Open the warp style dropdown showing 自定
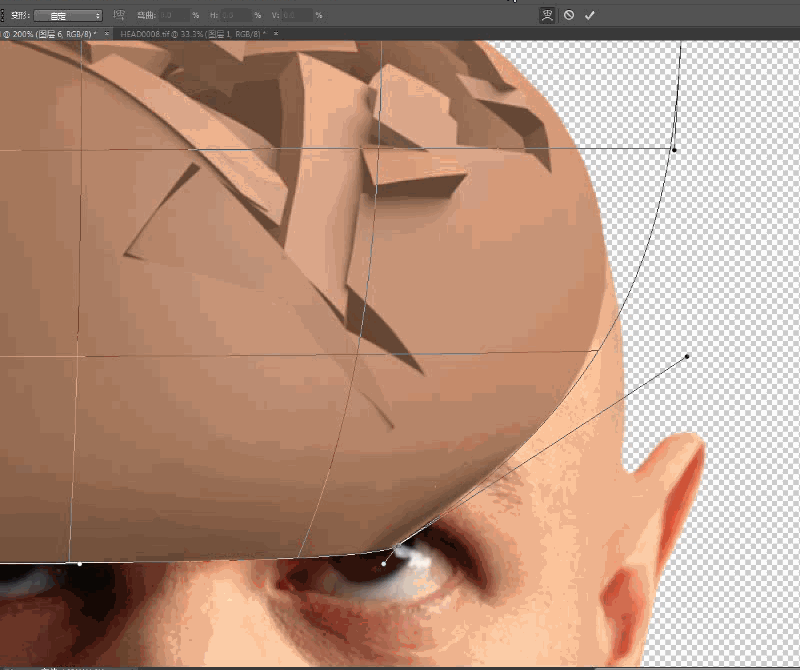Viewport: 800px width, 670px height. pos(68,16)
